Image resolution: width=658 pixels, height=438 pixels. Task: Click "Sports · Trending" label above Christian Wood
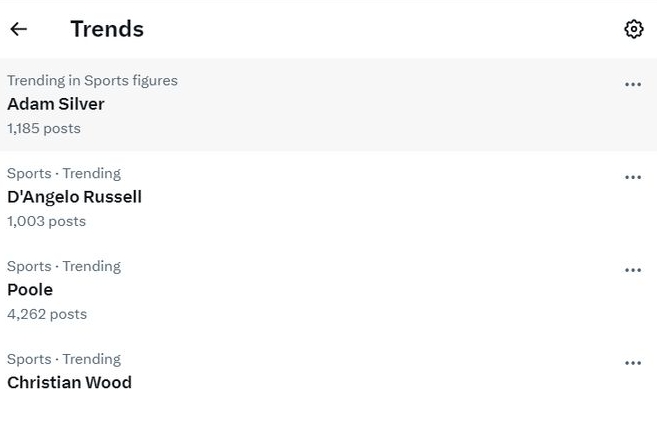click(x=64, y=359)
